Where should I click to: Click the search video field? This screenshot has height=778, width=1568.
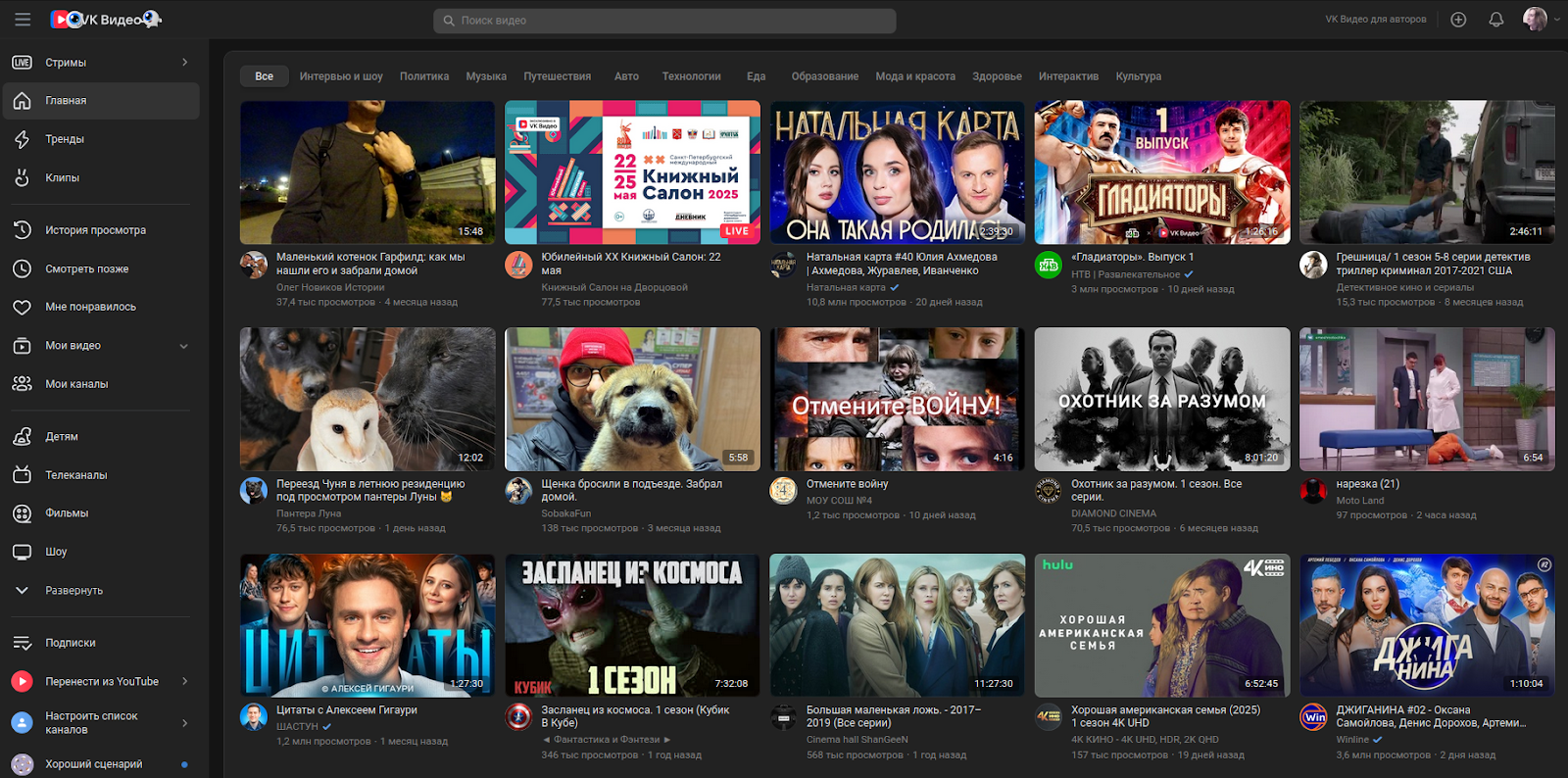[x=664, y=21]
